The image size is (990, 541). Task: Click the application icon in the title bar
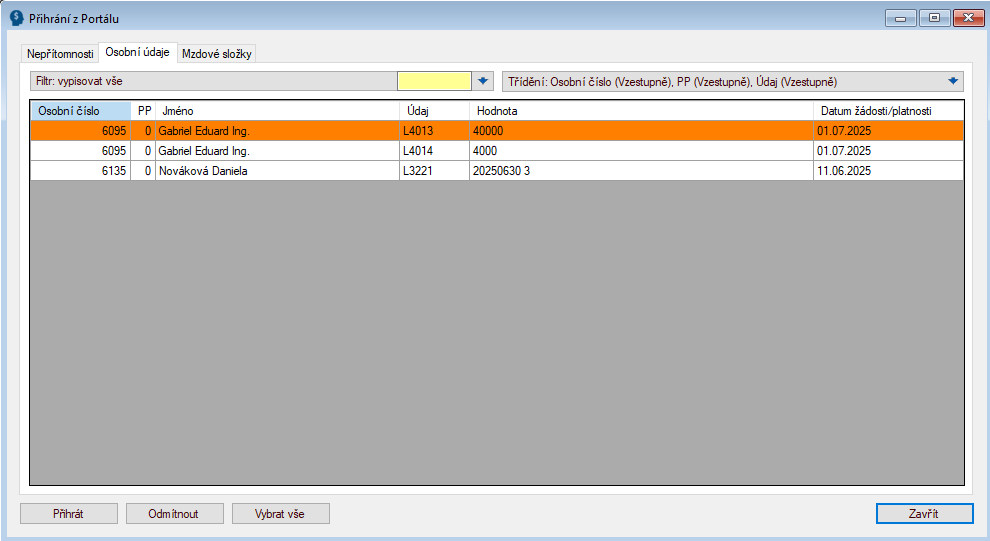coord(16,18)
